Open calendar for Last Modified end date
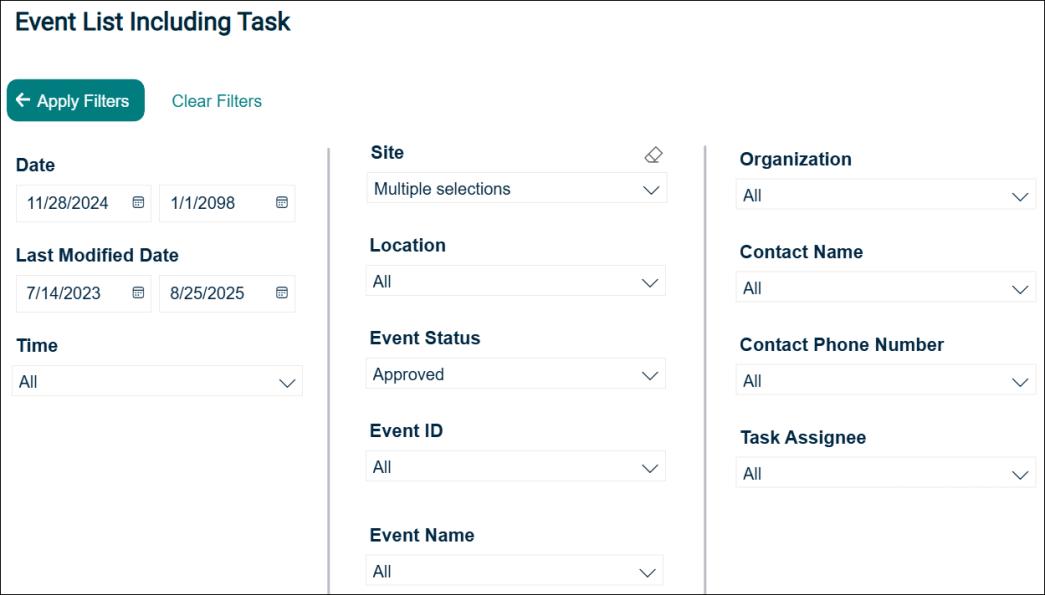Viewport: 1045px width, 595px height. point(282,293)
